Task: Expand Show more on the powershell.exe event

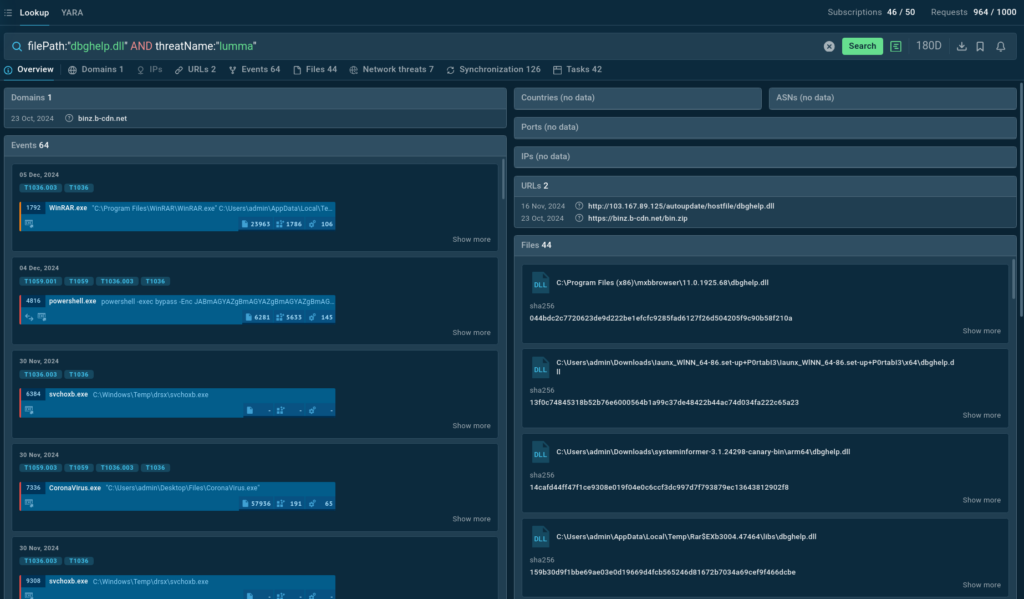Action: [x=471, y=333]
